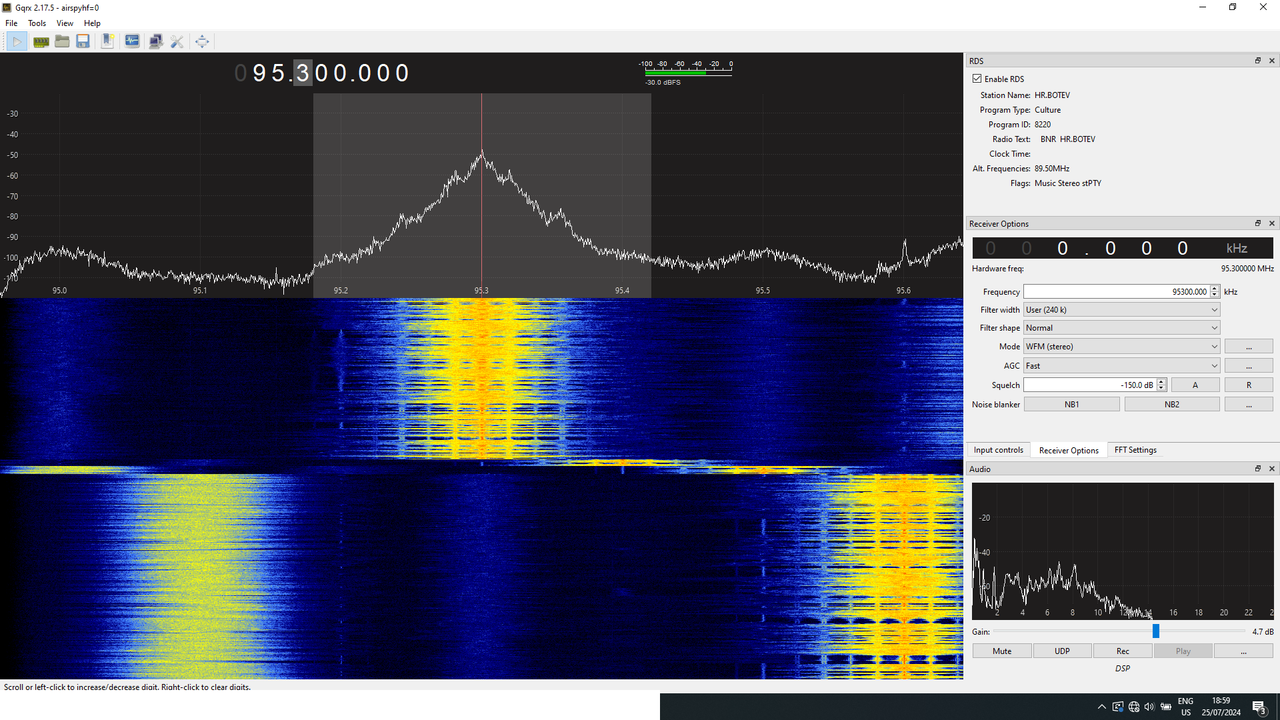Click the R squelch reset button

click(1248, 385)
